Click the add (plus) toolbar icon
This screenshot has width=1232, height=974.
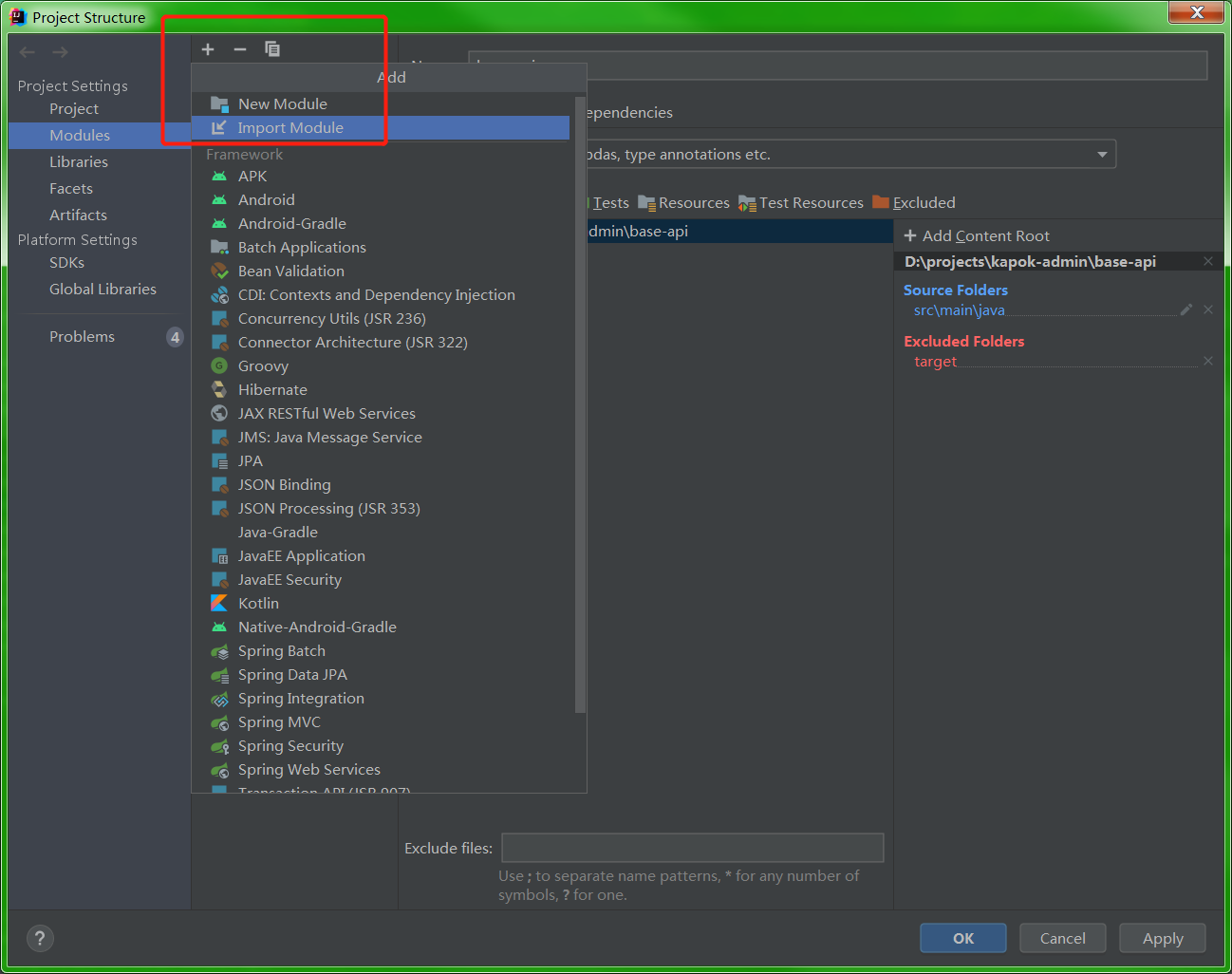208,49
